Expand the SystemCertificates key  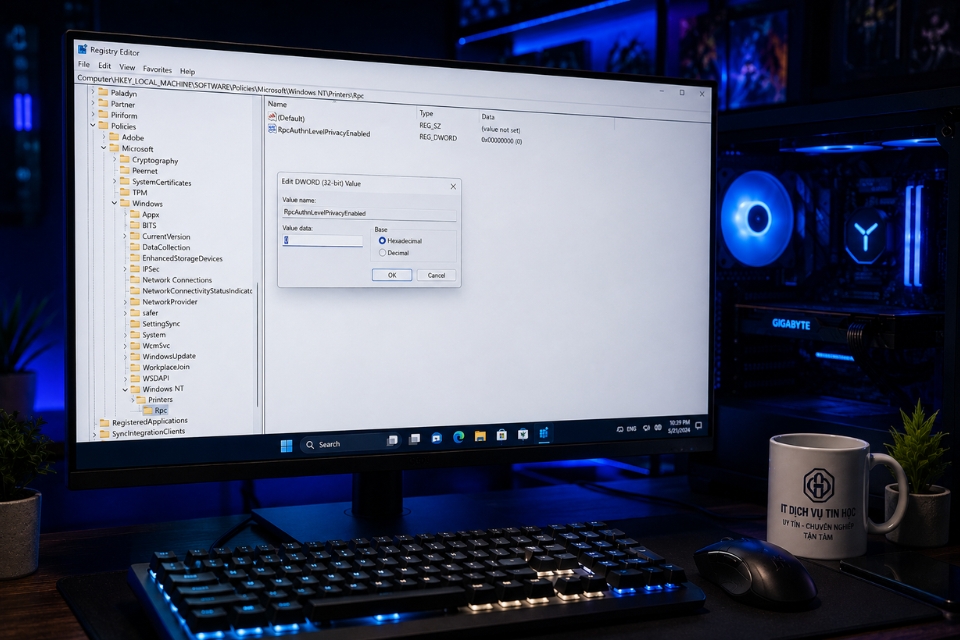pos(114,181)
